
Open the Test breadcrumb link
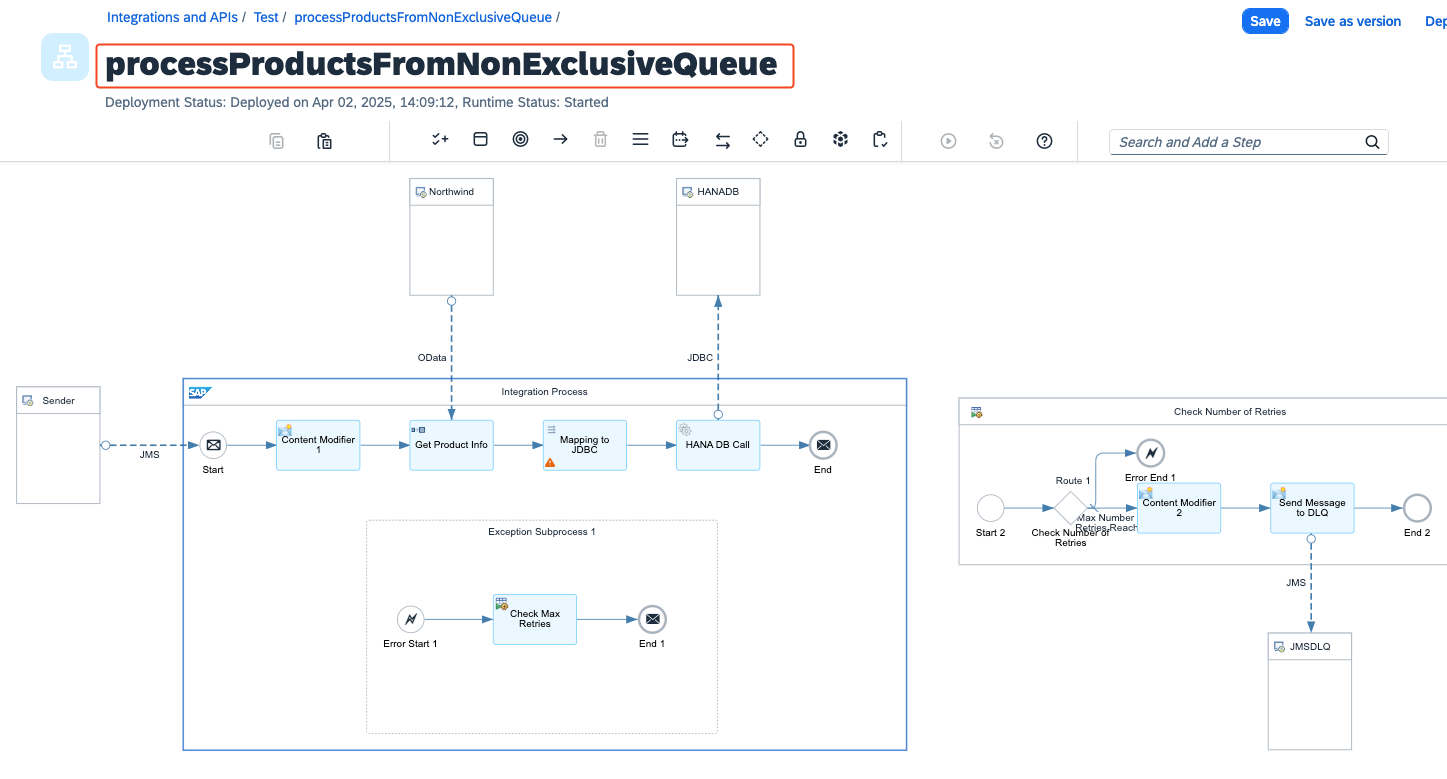tap(266, 17)
